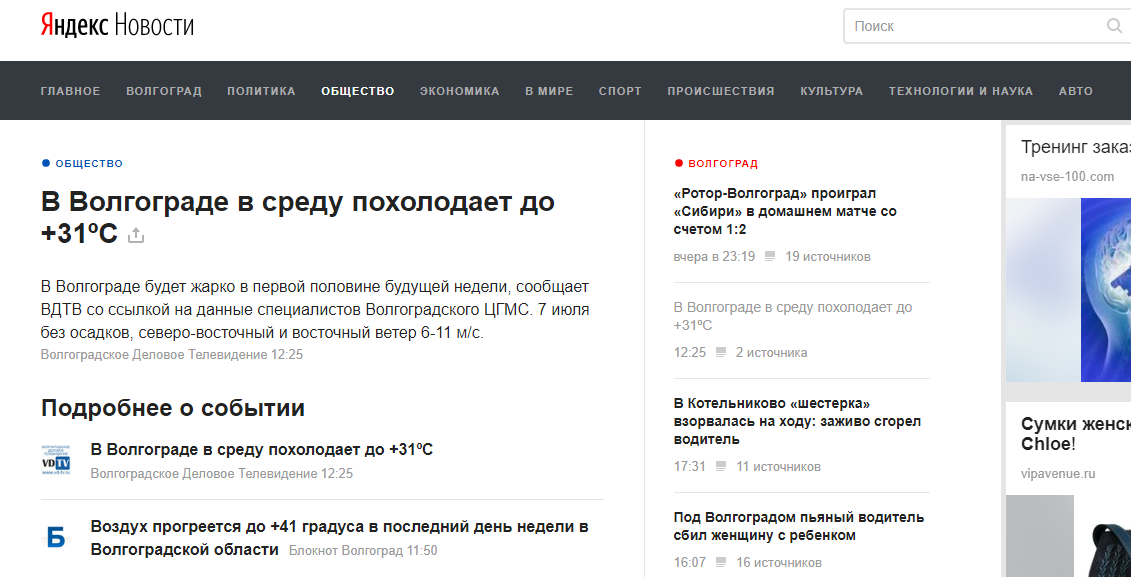Click sources icon next to 2 источника
Image resolution: width=1131 pixels, height=577 pixels.
pyautogui.click(x=721, y=352)
